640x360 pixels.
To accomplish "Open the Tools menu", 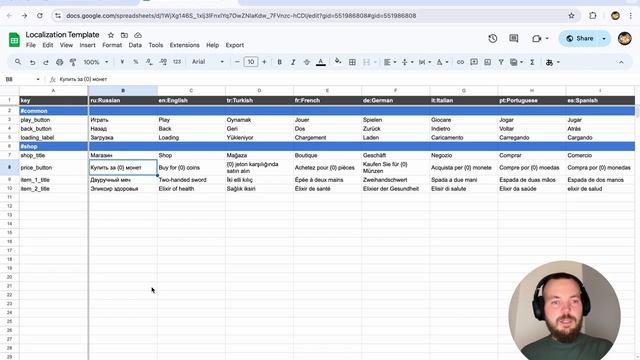I will pos(156,45).
